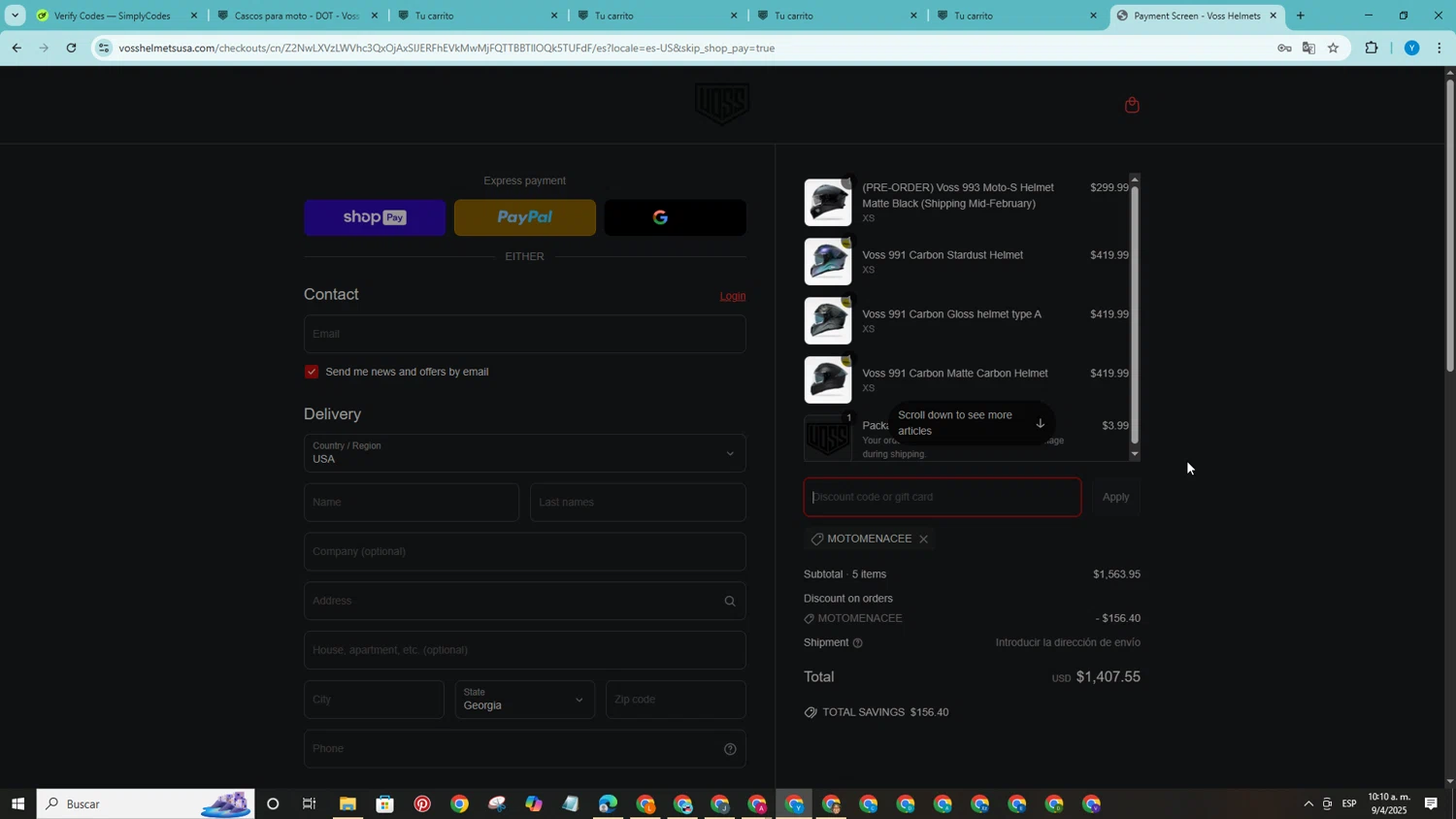
Task: Open the password manager key icon
Action: pyautogui.click(x=1284, y=48)
